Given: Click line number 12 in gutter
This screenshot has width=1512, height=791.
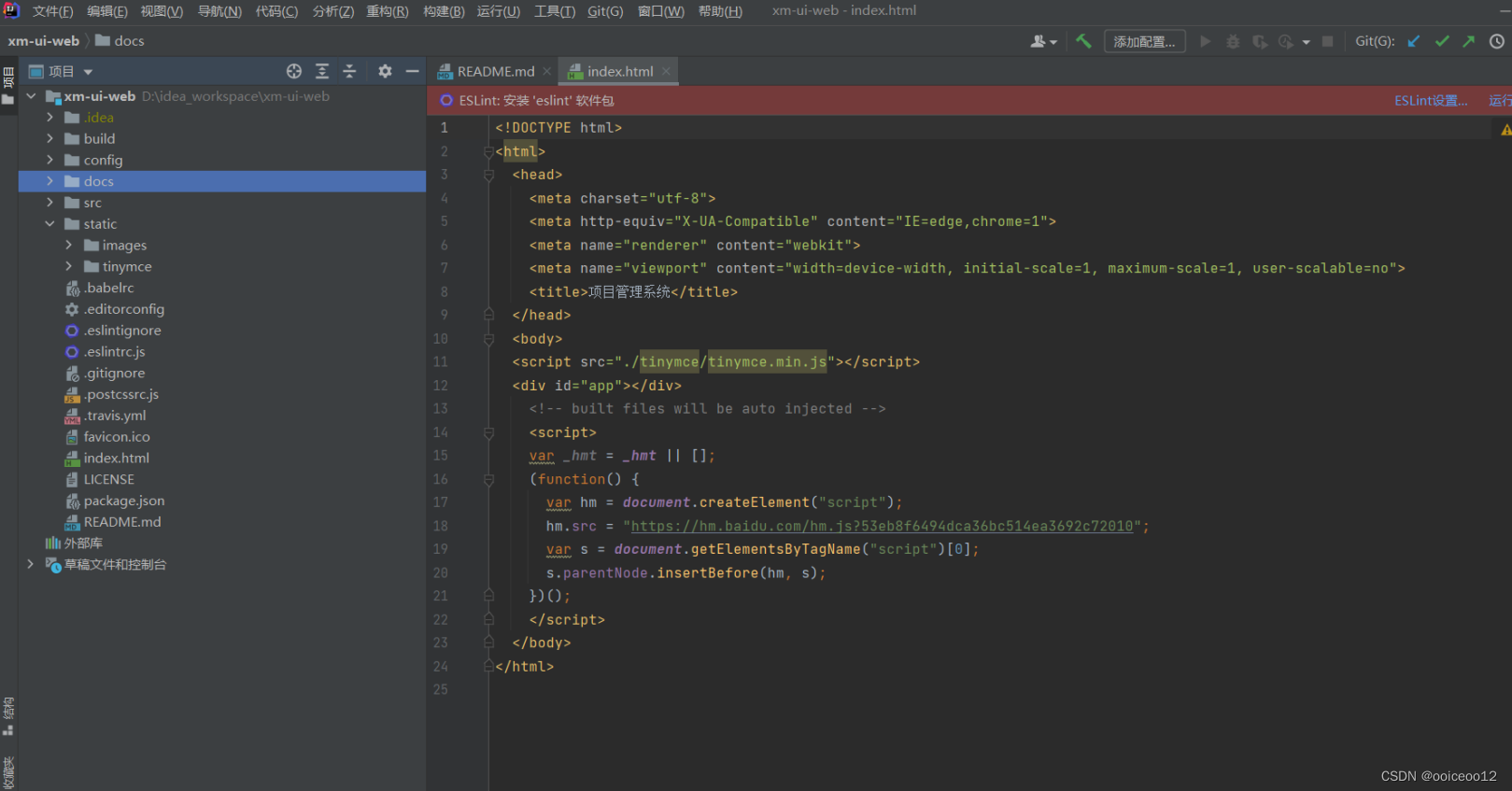Looking at the screenshot, I should pos(440,386).
